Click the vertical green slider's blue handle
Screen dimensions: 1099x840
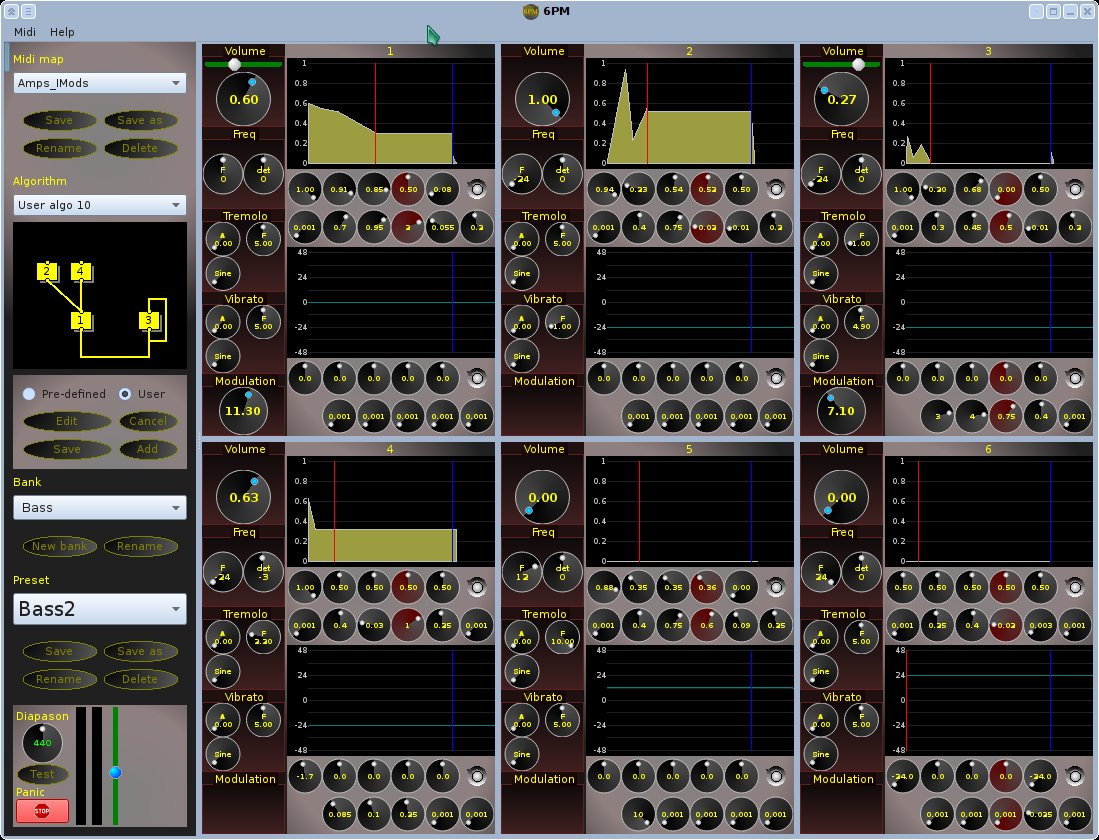116,773
